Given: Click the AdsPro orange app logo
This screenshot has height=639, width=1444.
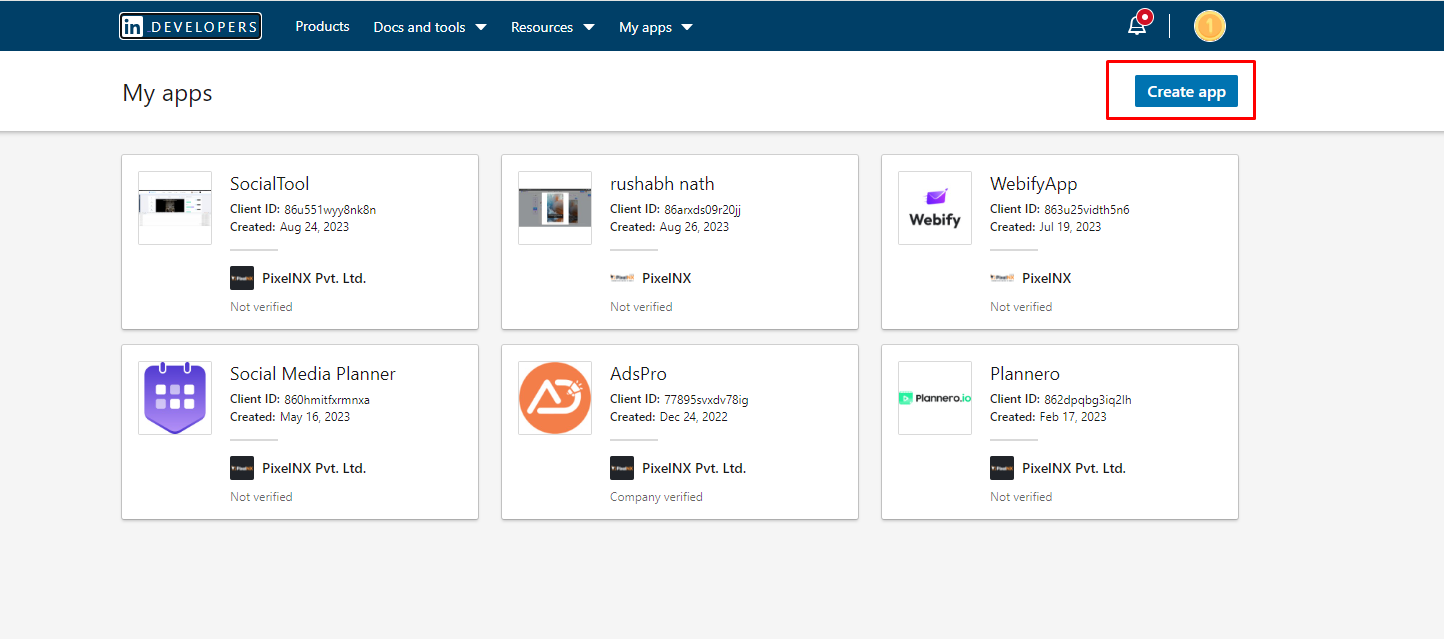Looking at the screenshot, I should pos(554,397).
